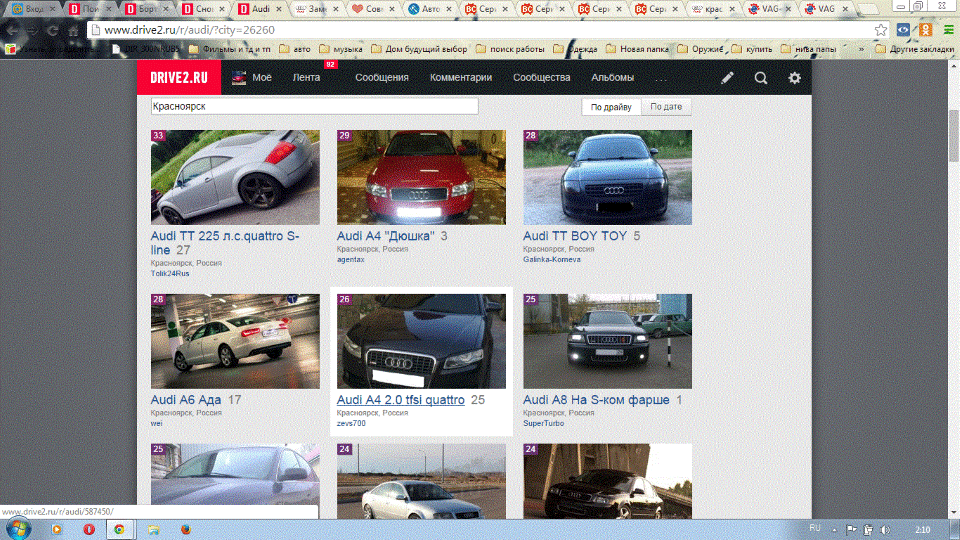Screen dimensions: 960x540
Task: Sort cars by 'По драйву'
Action: point(611,107)
